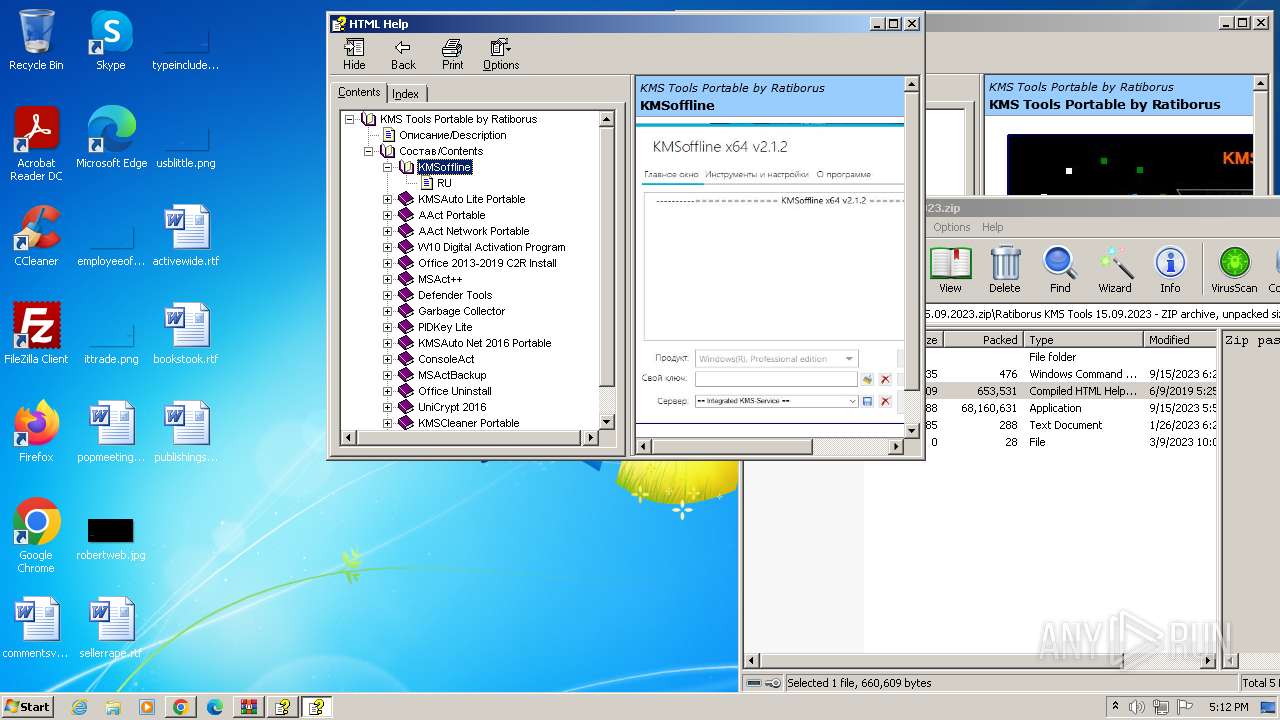Open the Firefox desktop shortcut
Screen dimensions: 1280x720
36,432
